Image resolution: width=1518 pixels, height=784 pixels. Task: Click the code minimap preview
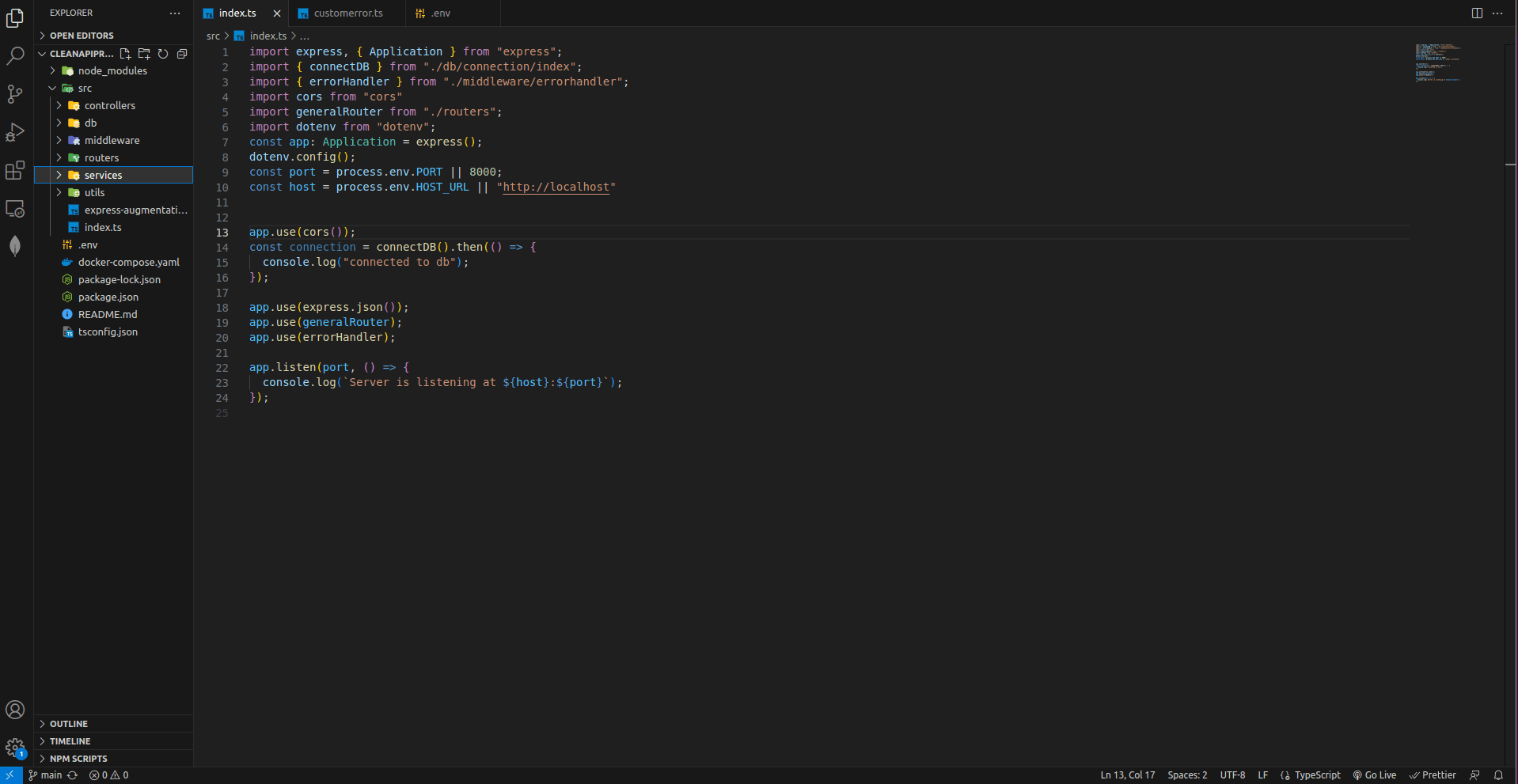pos(1438,63)
